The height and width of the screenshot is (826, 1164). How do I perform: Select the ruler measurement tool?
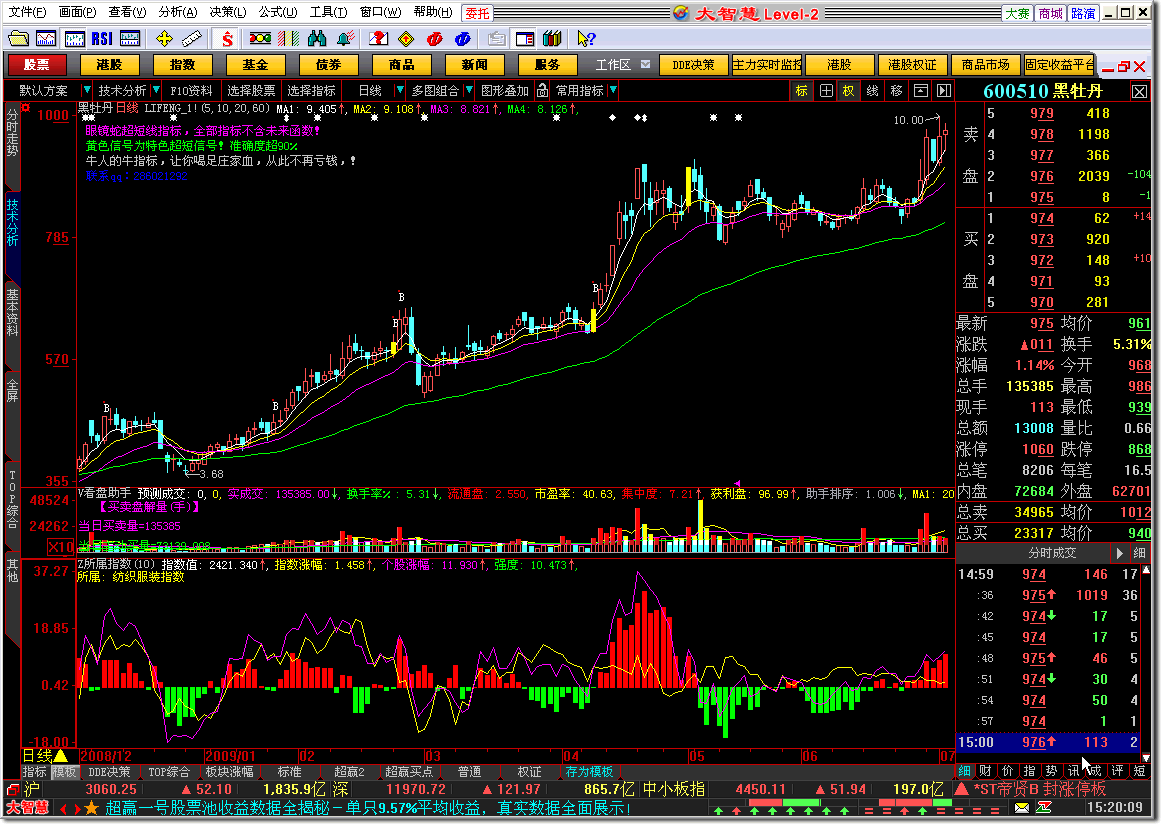point(192,39)
